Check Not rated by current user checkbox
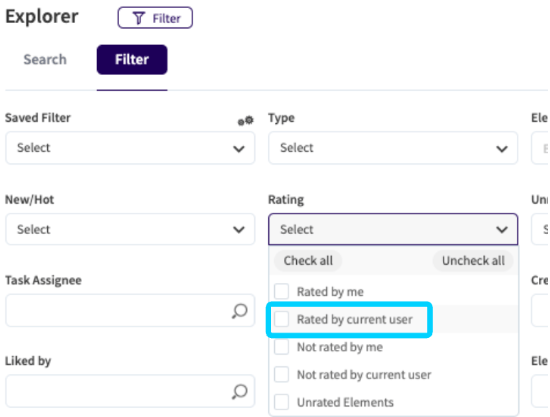 pyautogui.click(x=282, y=375)
